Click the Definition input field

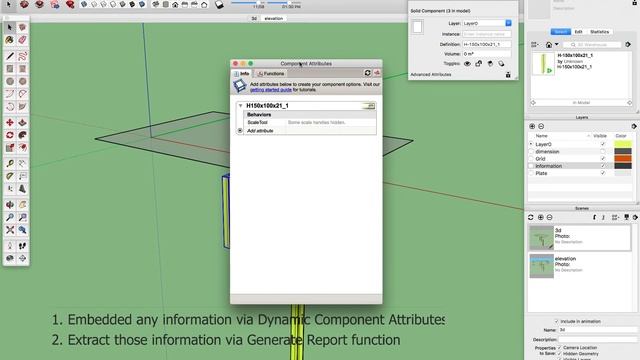click(x=487, y=44)
